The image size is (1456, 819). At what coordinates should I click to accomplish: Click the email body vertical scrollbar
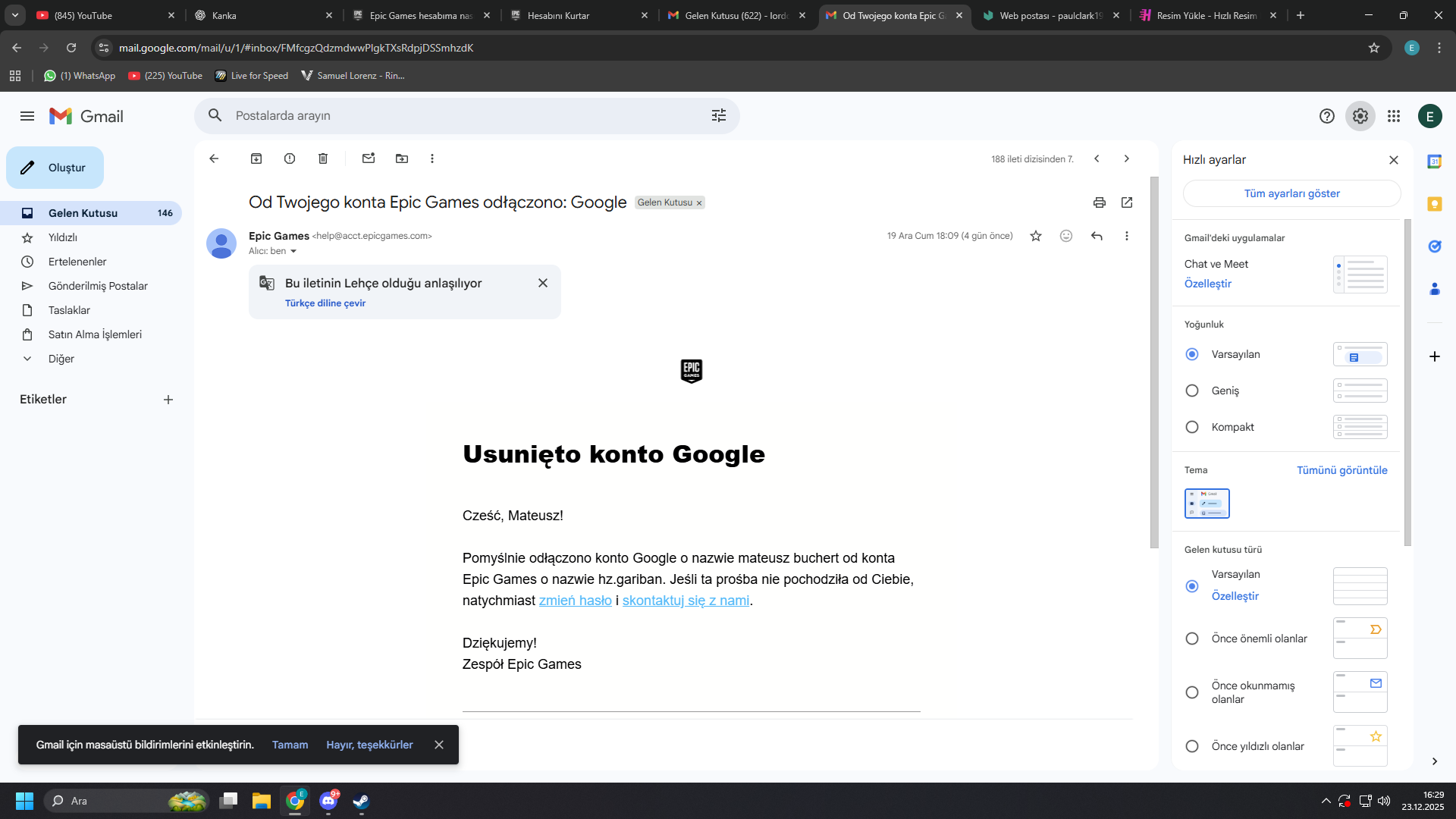click(1154, 362)
